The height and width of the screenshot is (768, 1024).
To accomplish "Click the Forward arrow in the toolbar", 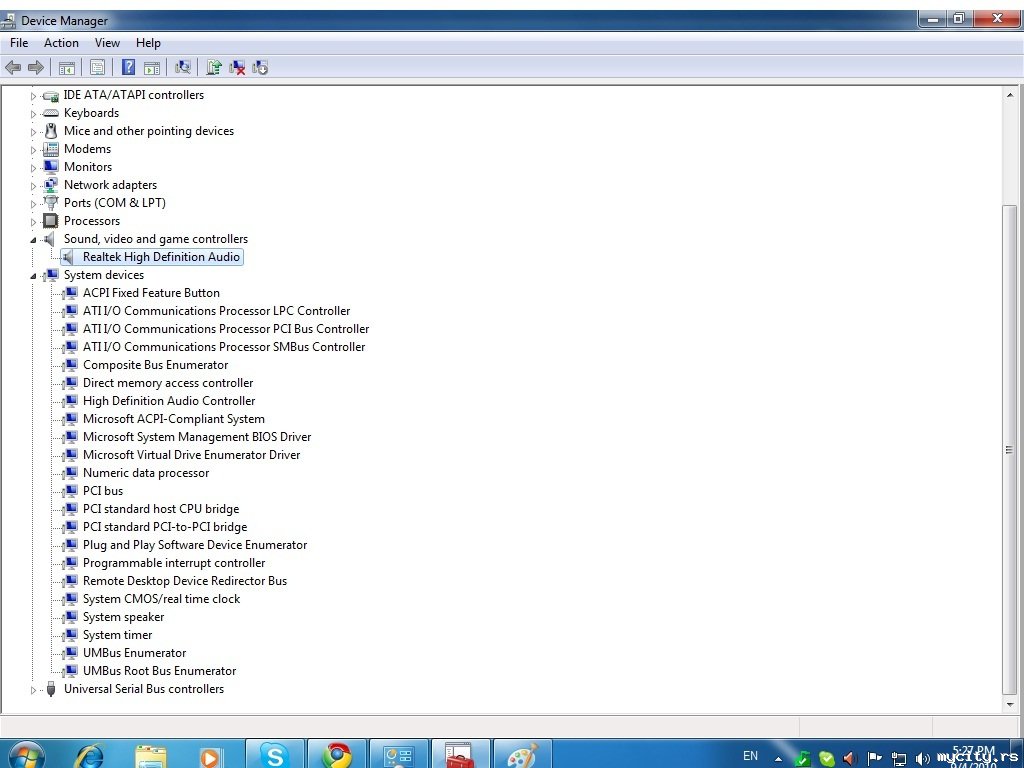I will point(36,67).
